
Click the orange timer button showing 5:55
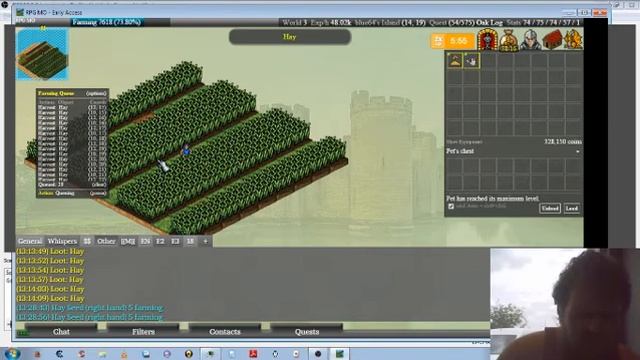(x=453, y=41)
